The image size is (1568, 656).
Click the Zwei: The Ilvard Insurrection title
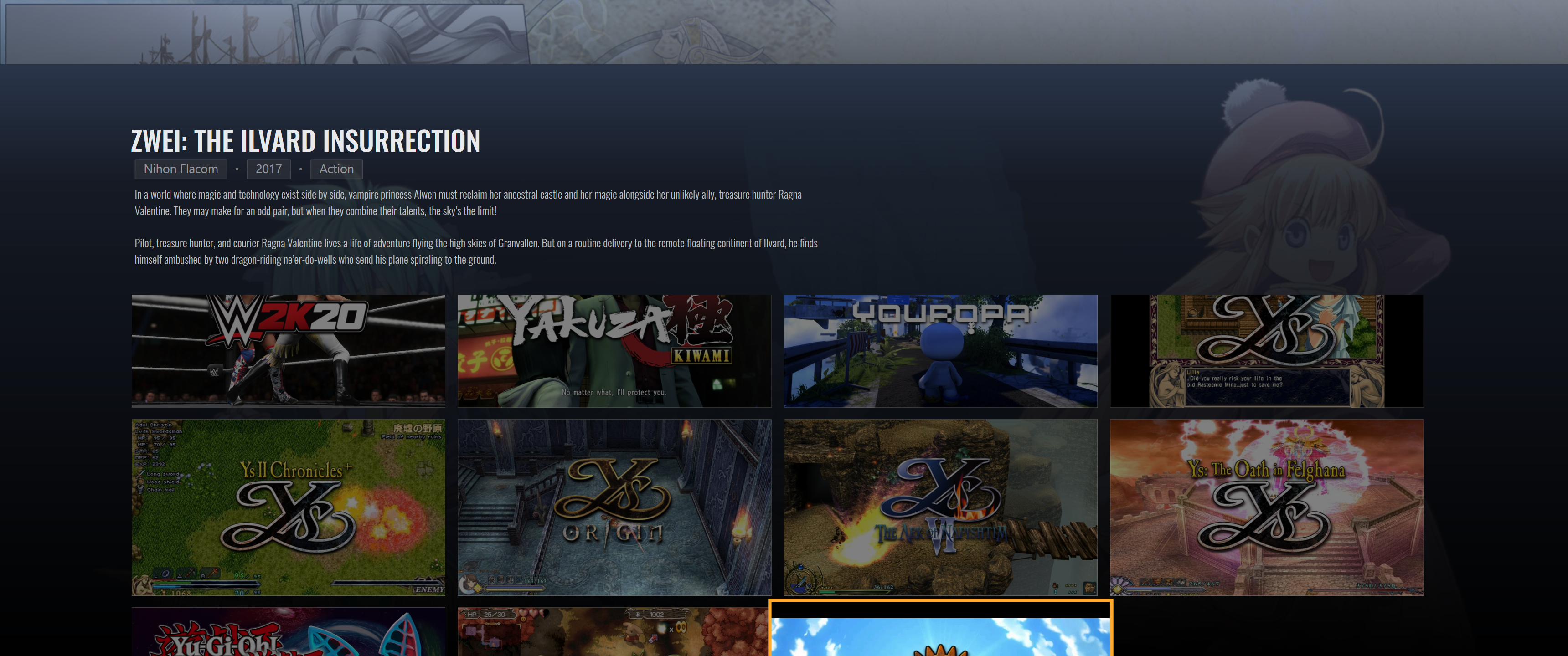[305, 141]
